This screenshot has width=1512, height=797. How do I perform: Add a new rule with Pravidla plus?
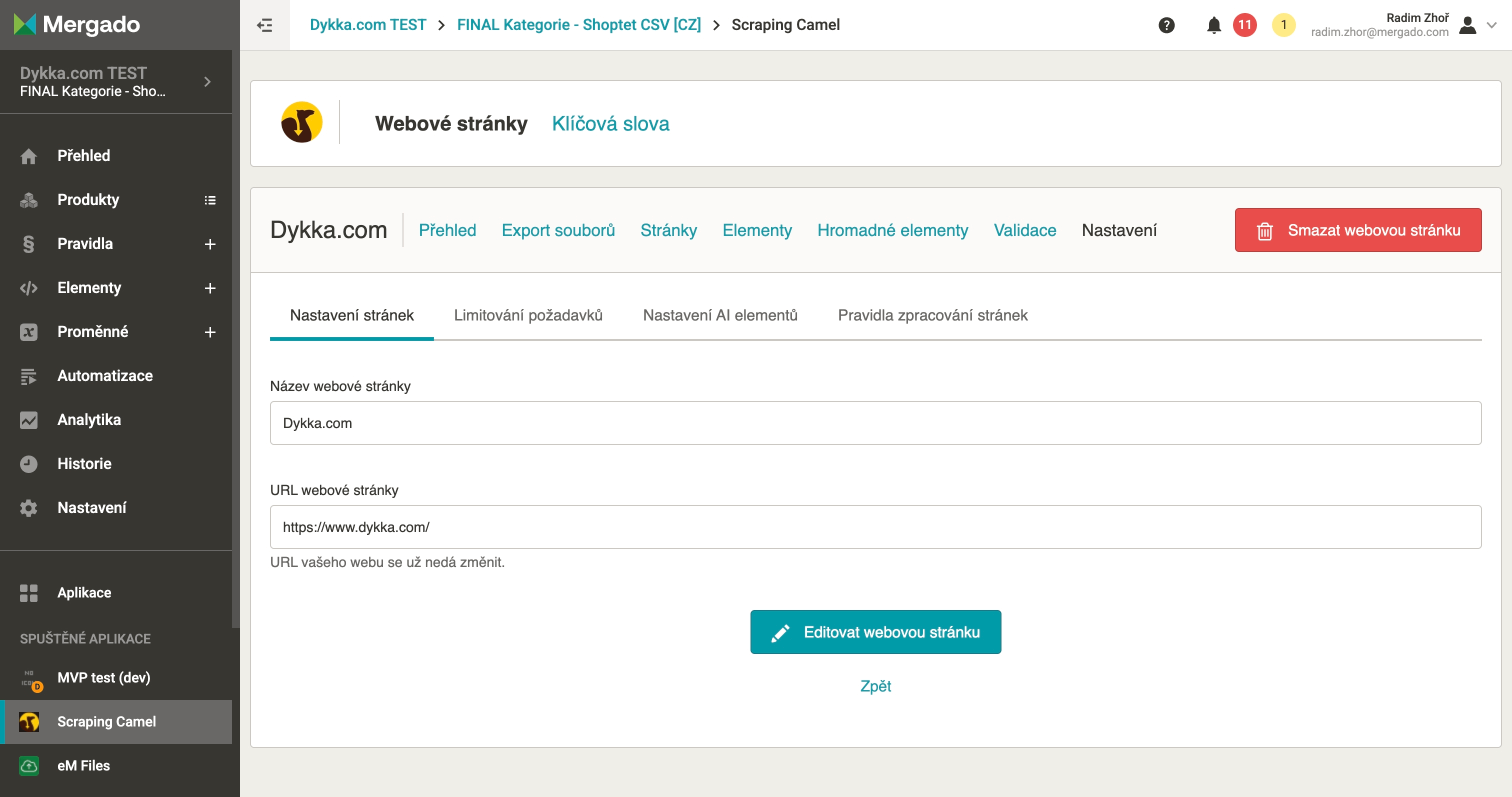click(209, 244)
